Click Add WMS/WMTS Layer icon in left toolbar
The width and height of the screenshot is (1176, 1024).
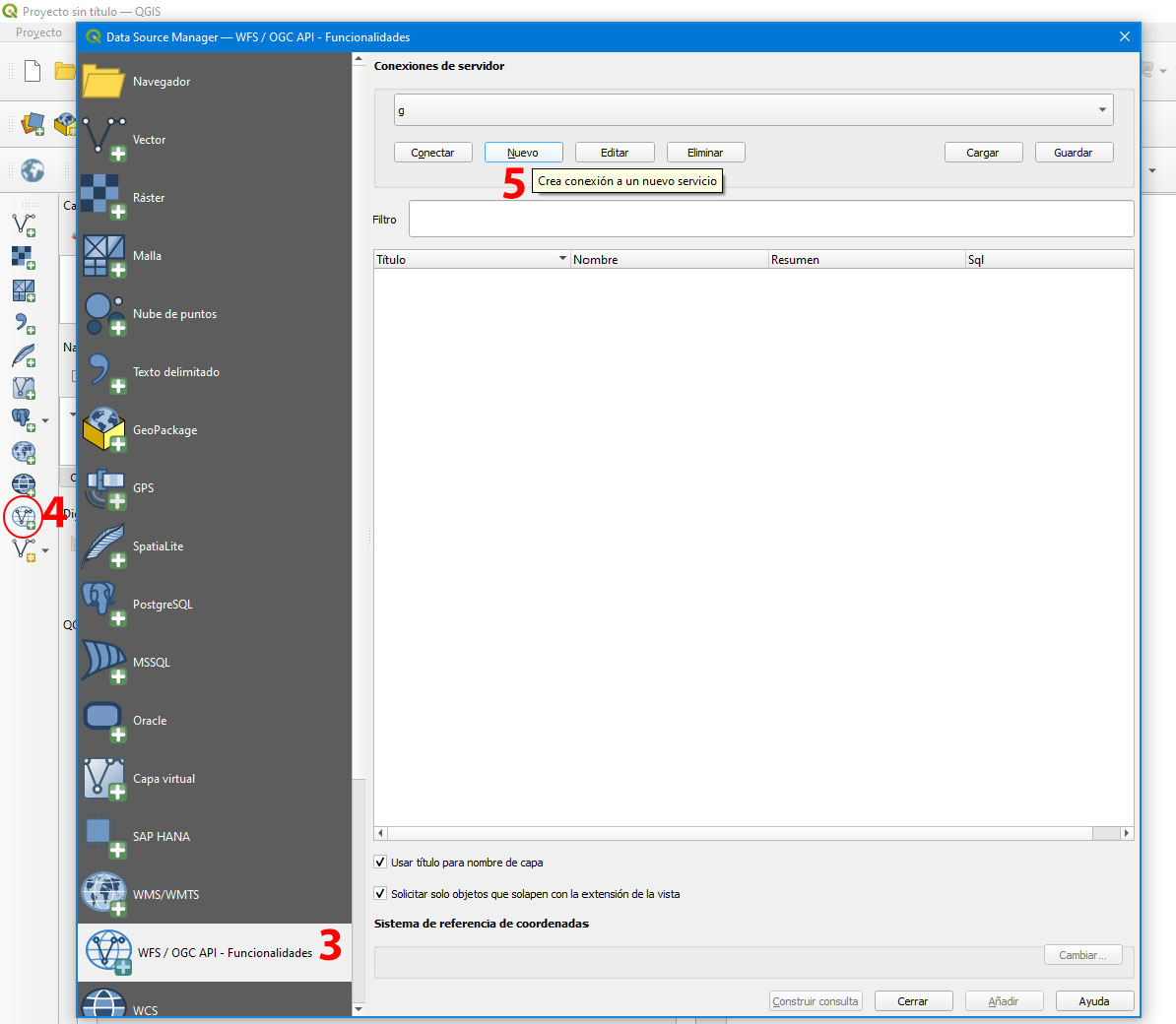(24, 452)
